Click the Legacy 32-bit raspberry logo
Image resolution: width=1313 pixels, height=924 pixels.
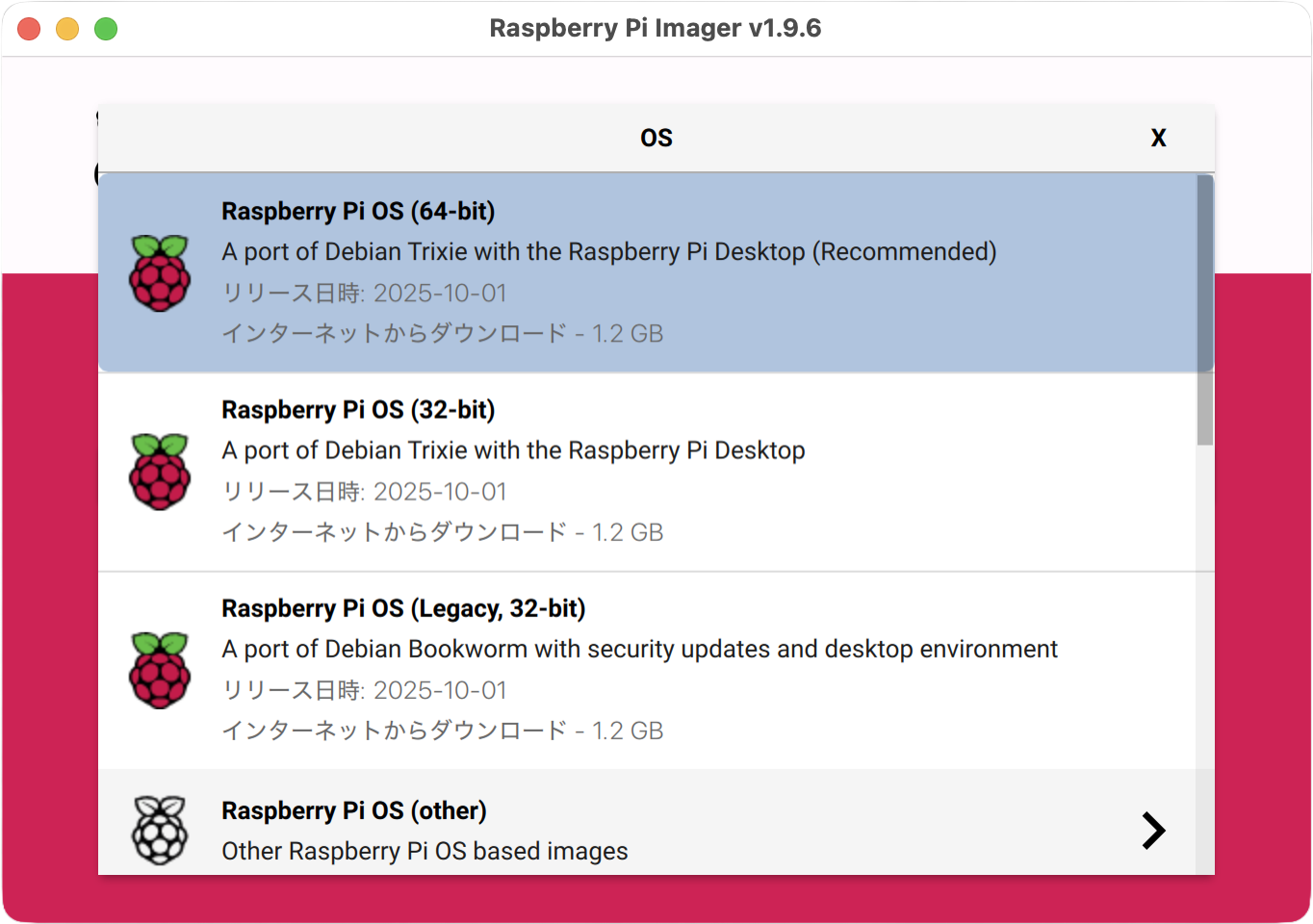160,671
